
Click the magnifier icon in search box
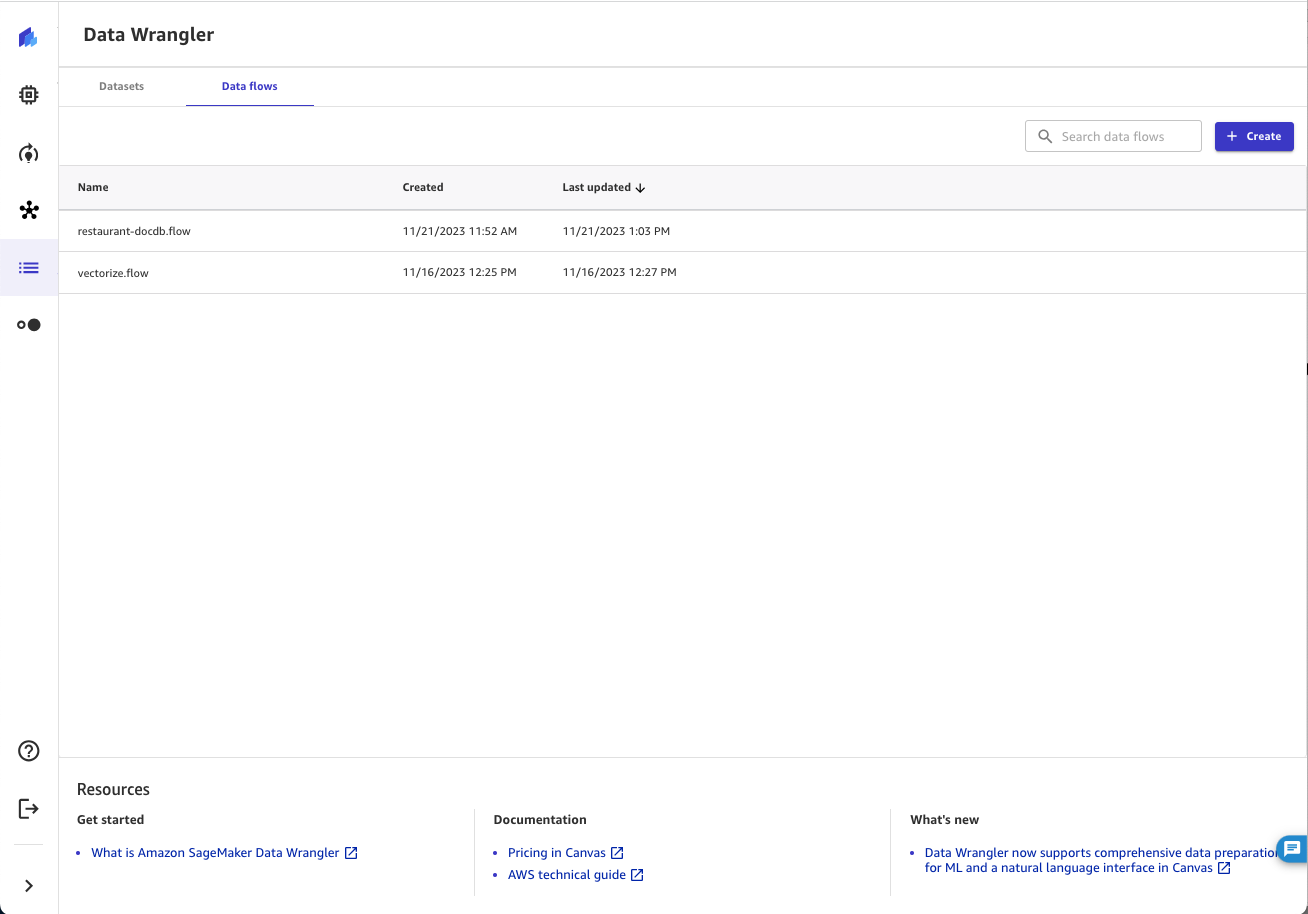(1045, 137)
